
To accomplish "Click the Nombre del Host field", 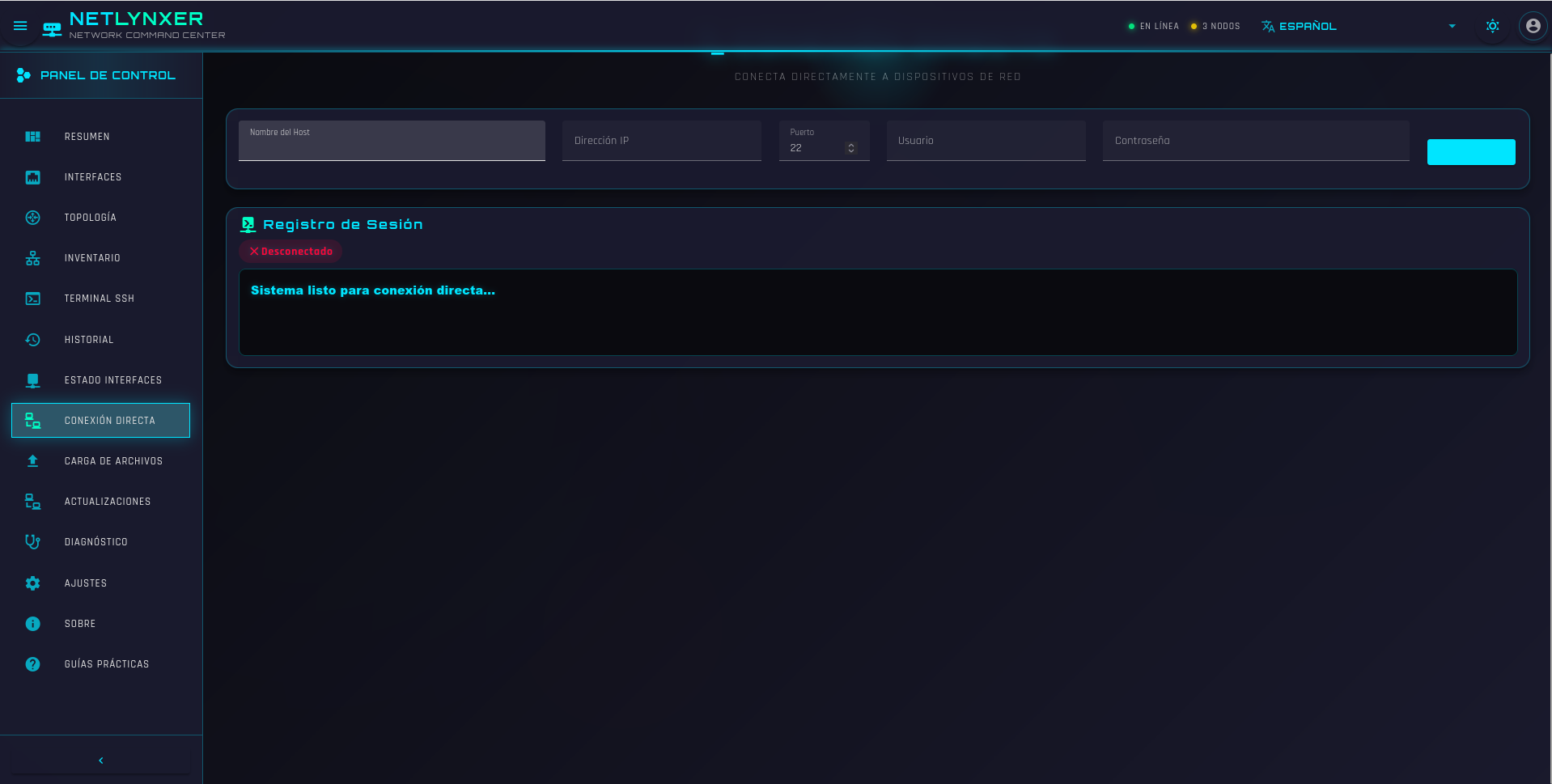I will tap(392, 144).
